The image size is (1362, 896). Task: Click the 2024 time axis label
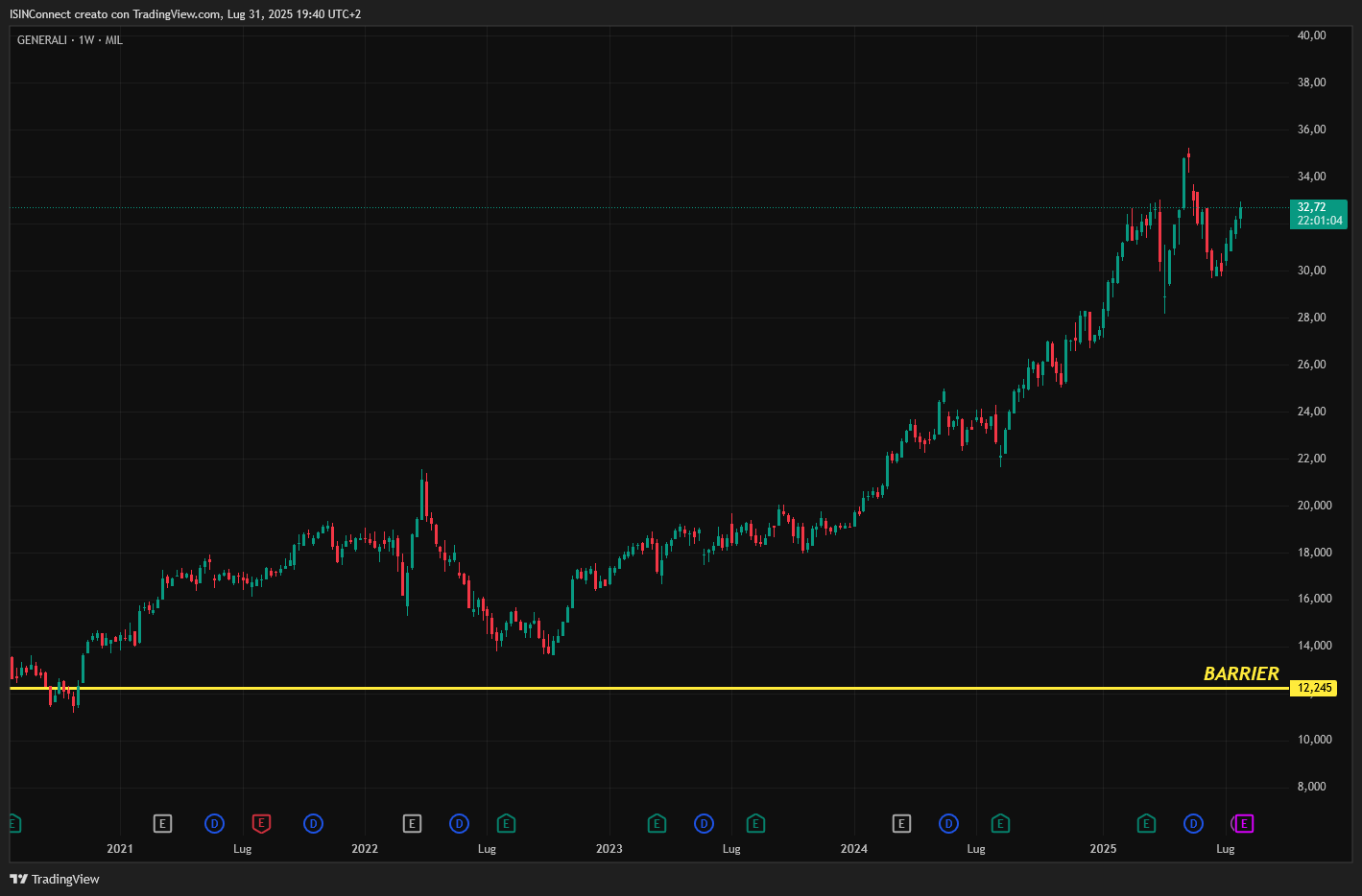point(854,849)
